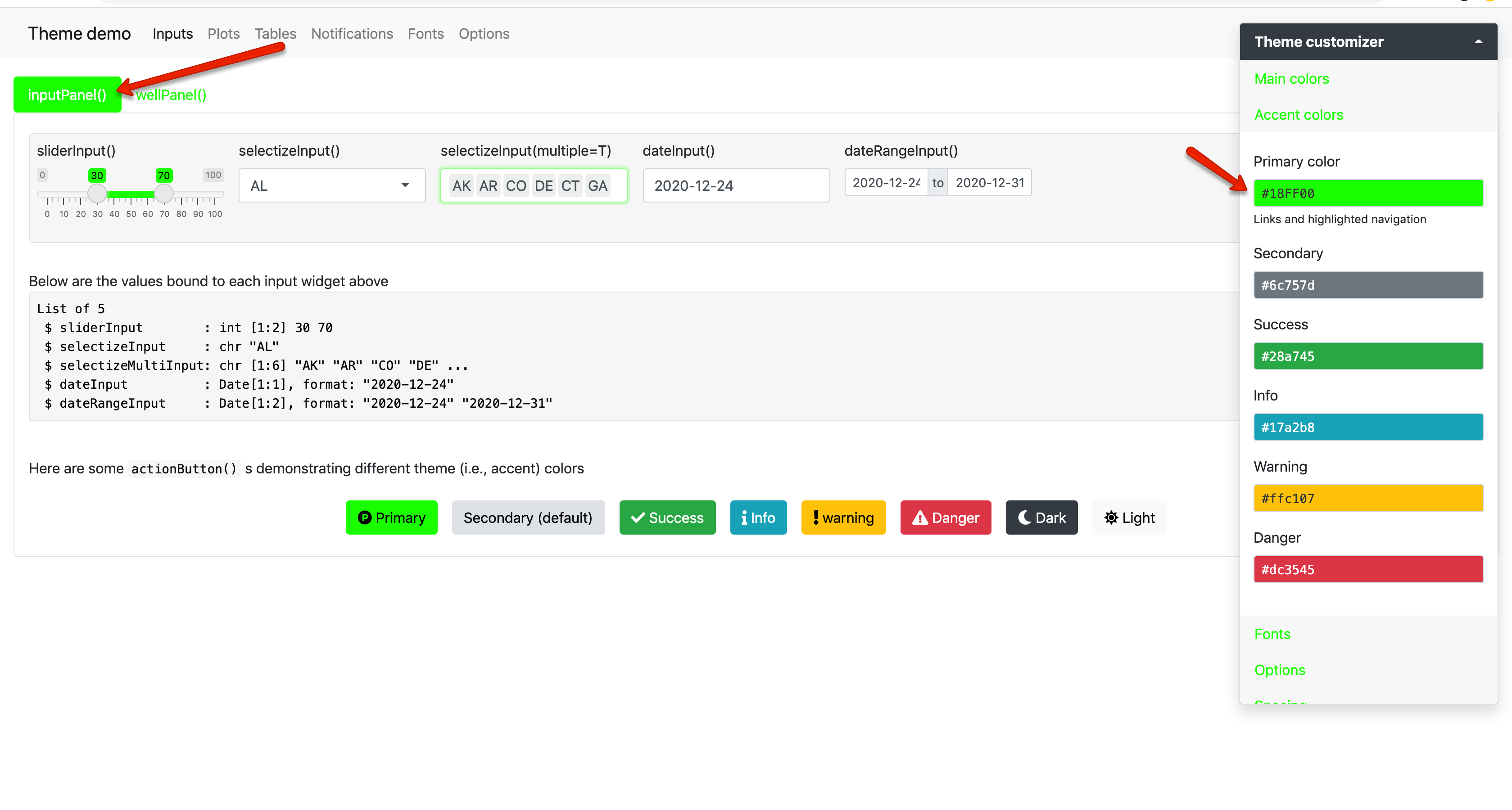The width and height of the screenshot is (1512, 810).
Task: Click the Danger button triangle icon
Action: tap(920, 517)
